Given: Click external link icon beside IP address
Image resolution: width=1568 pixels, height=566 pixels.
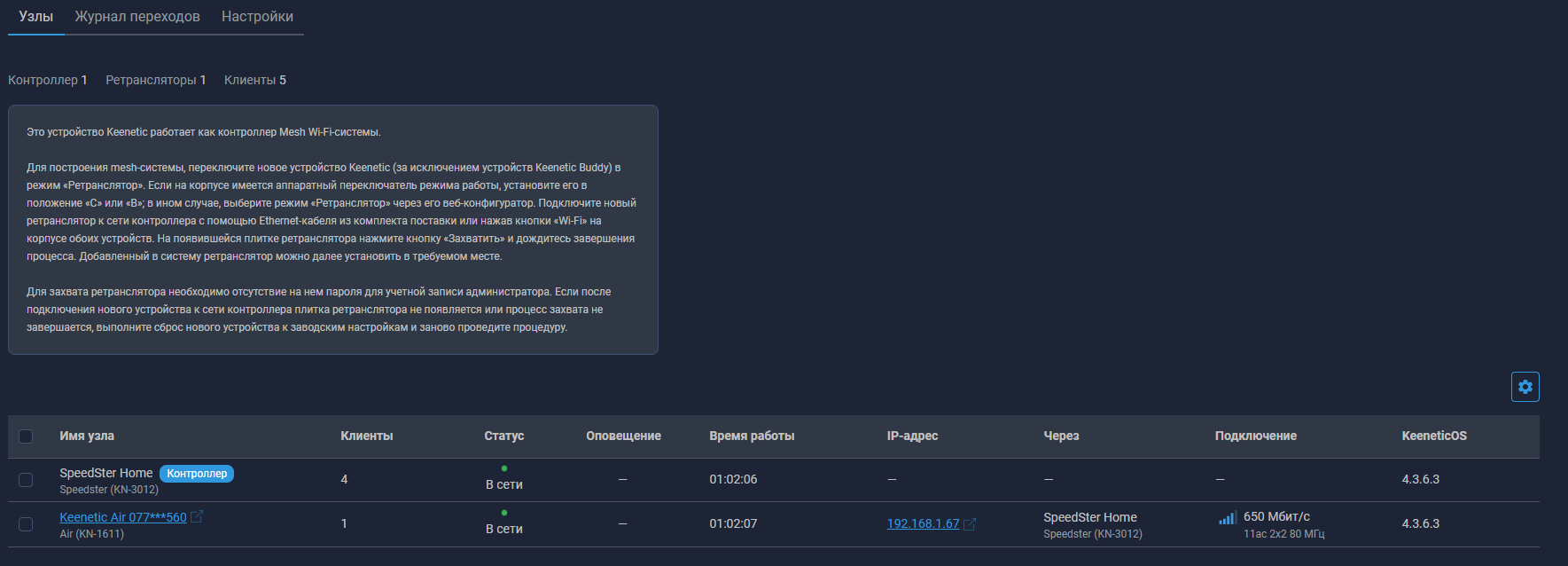Looking at the screenshot, I should [970, 524].
